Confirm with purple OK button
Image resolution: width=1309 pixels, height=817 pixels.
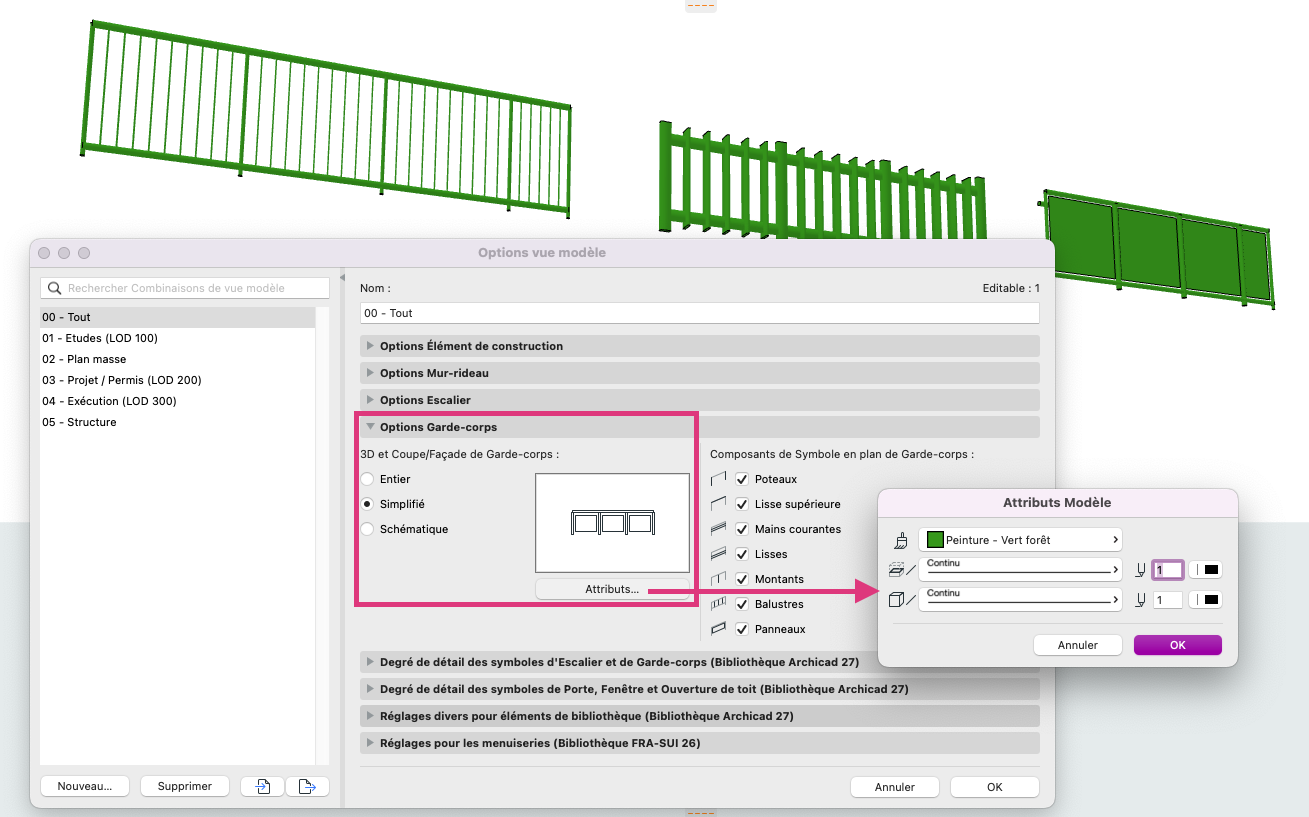tap(1177, 645)
